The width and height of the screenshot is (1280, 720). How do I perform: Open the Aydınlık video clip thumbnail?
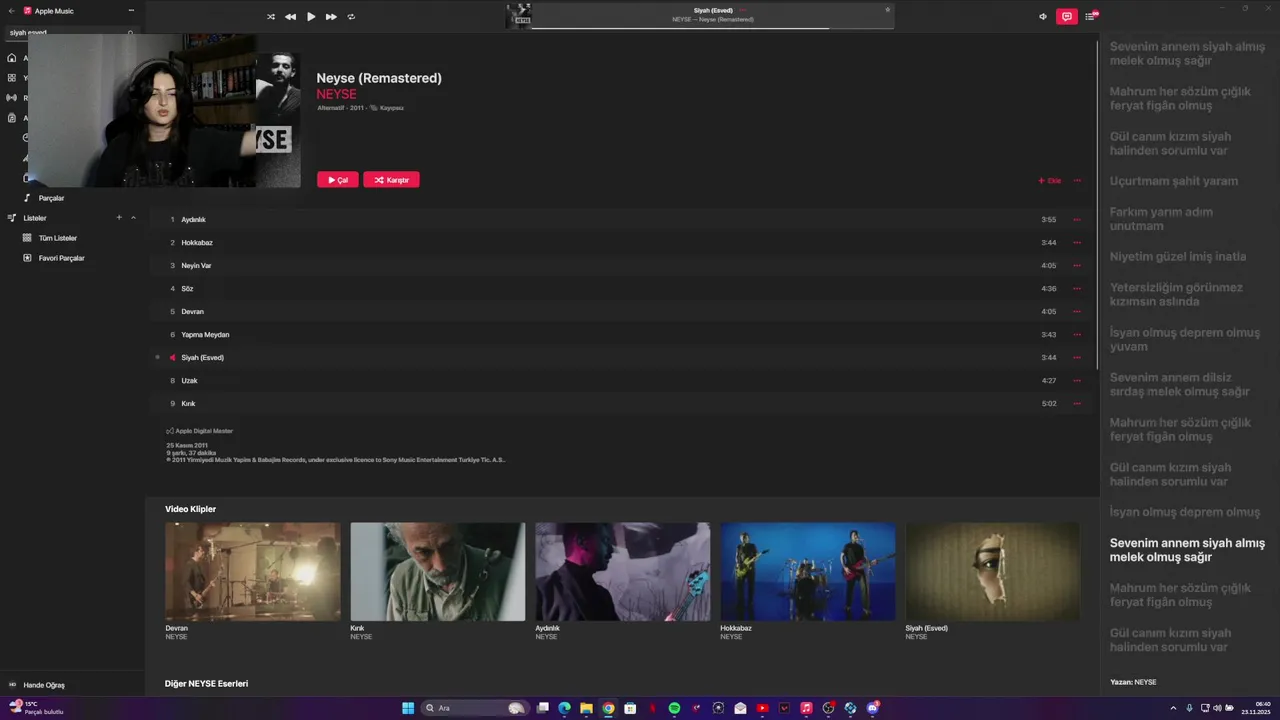pyautogui.click(x=622, y=571)
